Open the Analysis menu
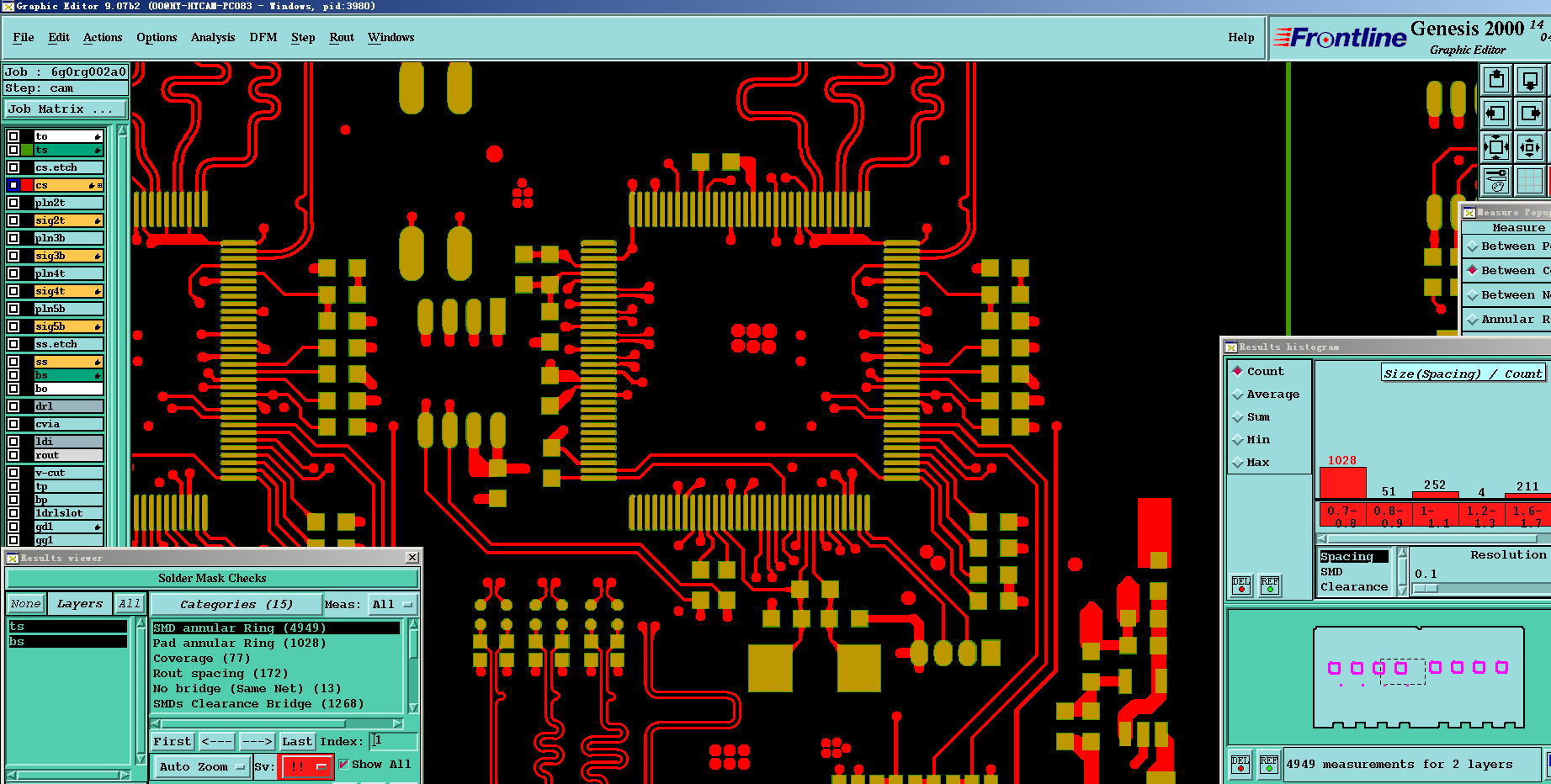The width and height of the screenshot is (1551, 784). click(213, 37)
